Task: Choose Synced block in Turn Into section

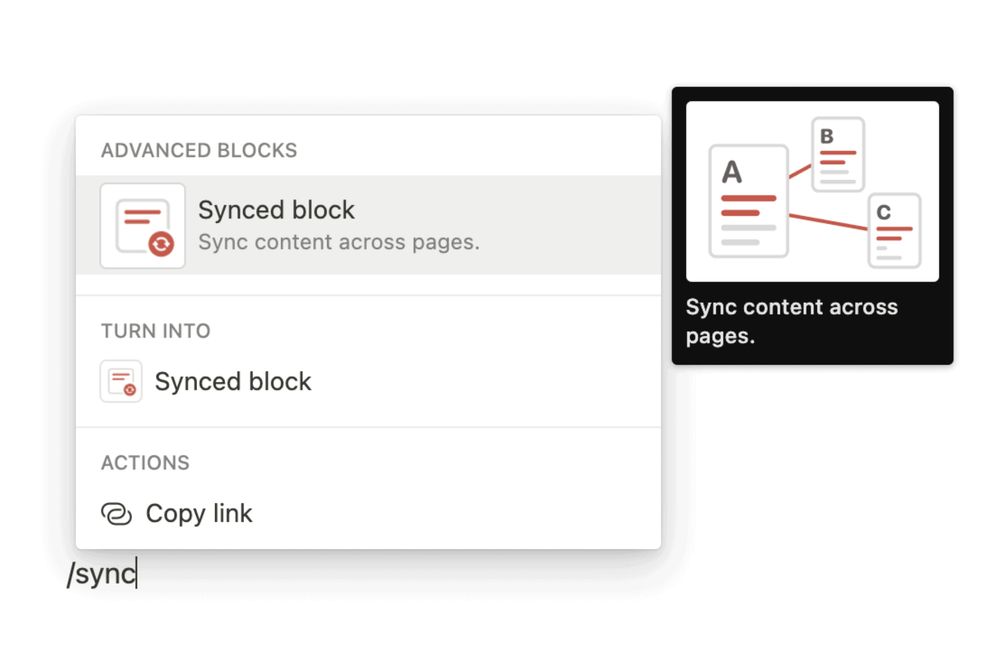Action: tap(368, 382)
